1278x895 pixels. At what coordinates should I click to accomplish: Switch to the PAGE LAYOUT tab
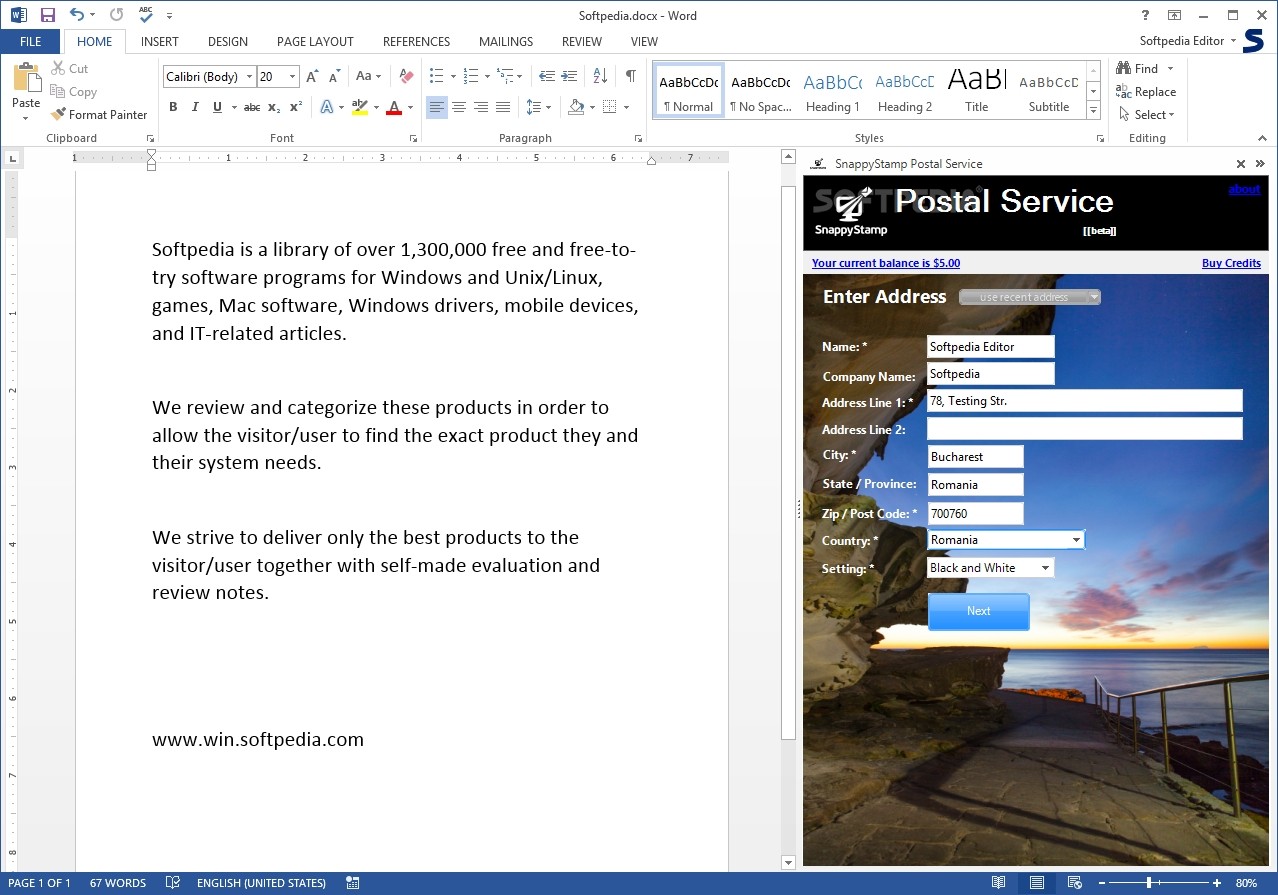pos(315,42)
